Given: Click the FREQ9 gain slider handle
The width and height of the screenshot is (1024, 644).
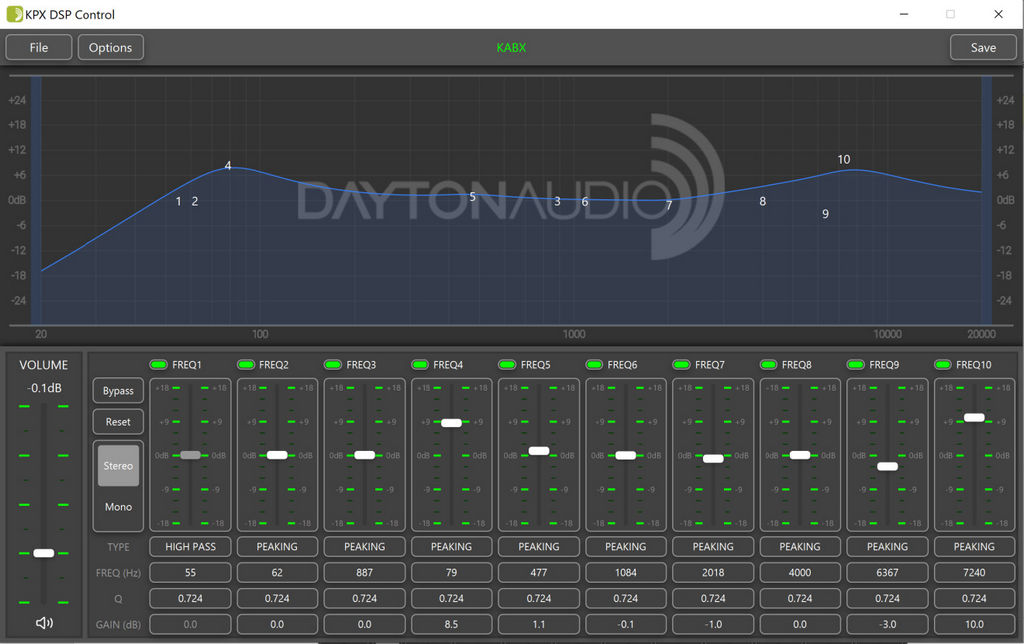Looking at the screenshot, I should 888,466.
